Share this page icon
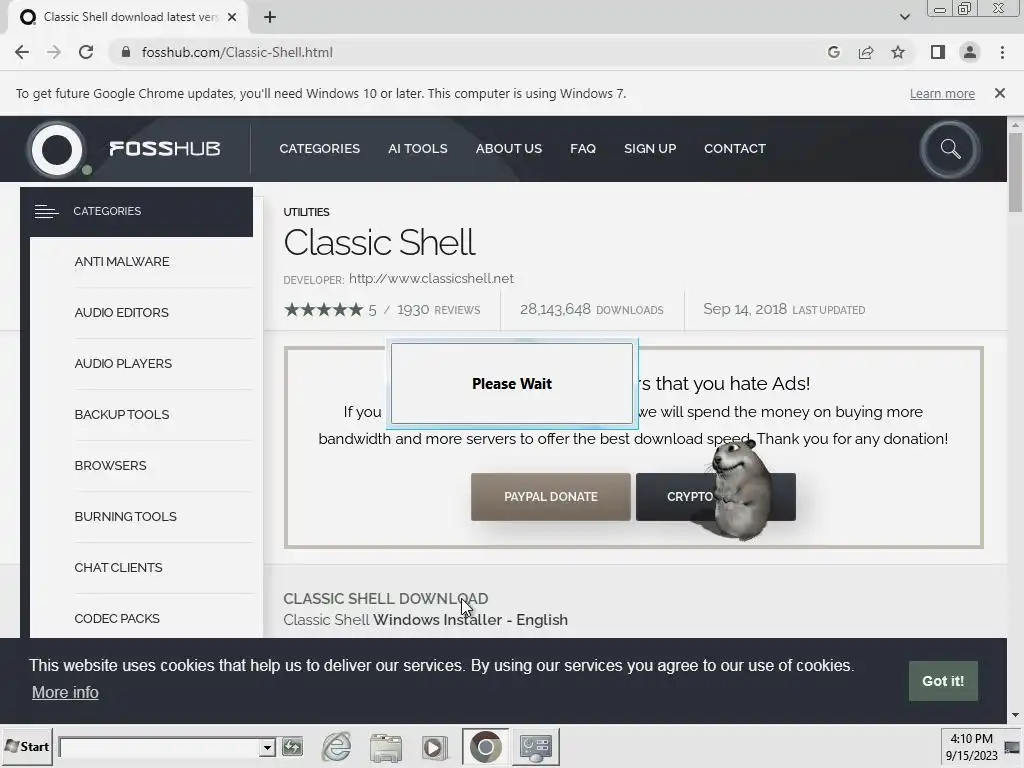 coord(866,52)
